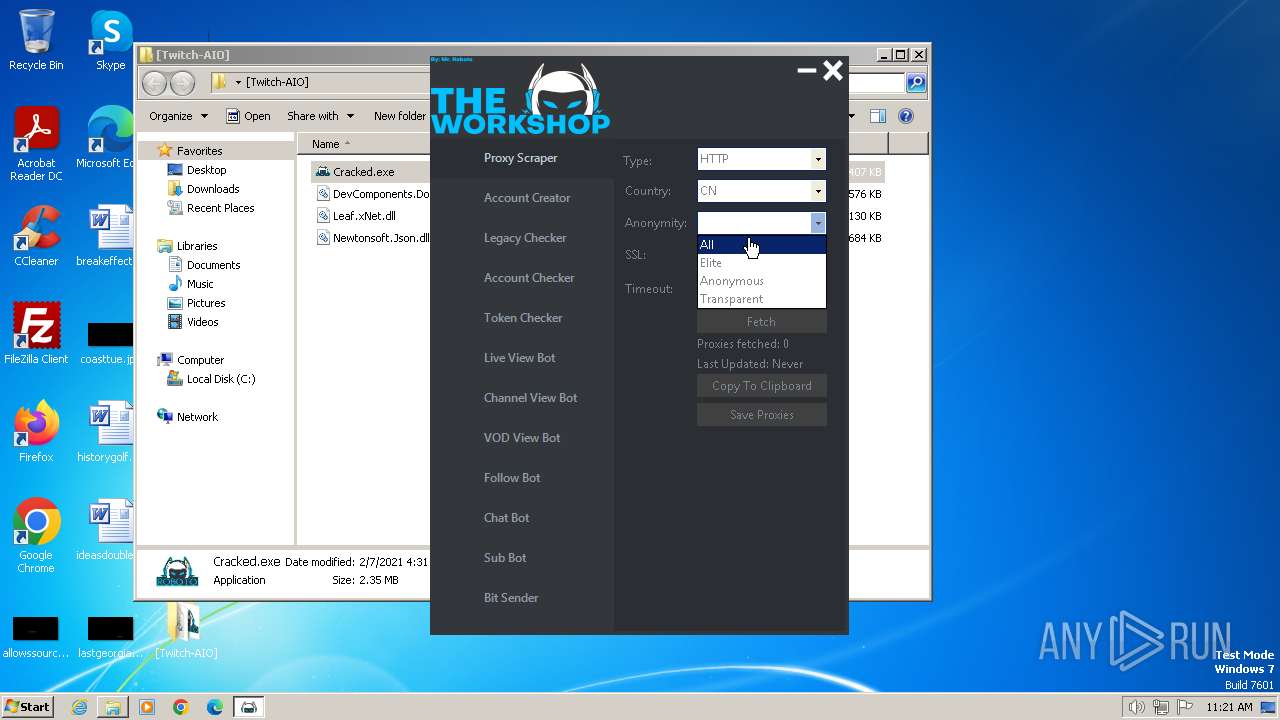Viewport: 1280px width, 720px height.
Task: Toggle the Explorer preview pane
Action: pos(877,116)
